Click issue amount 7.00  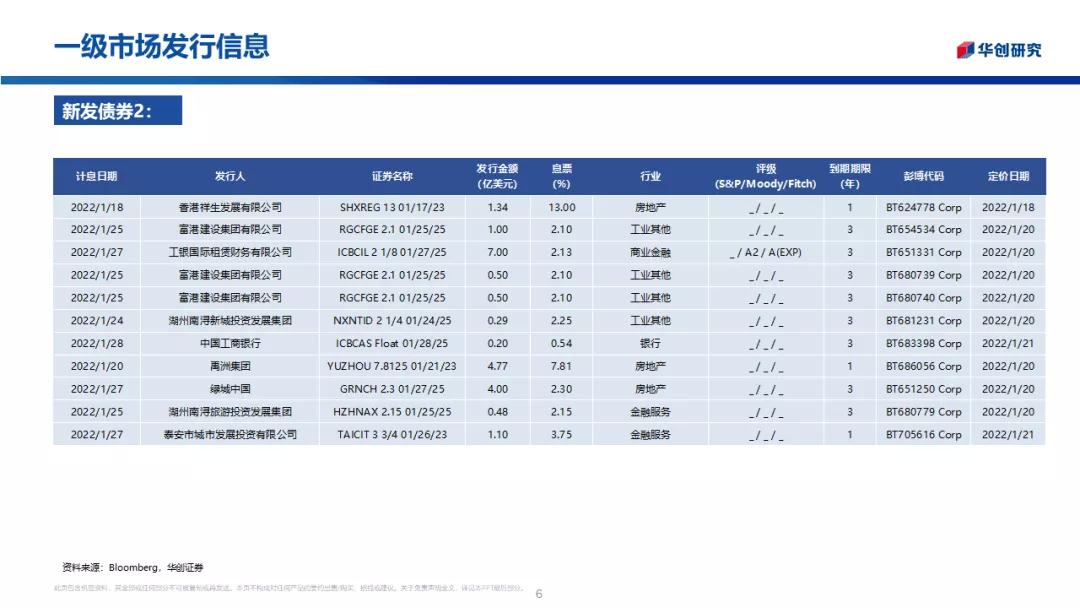[497, 252]
